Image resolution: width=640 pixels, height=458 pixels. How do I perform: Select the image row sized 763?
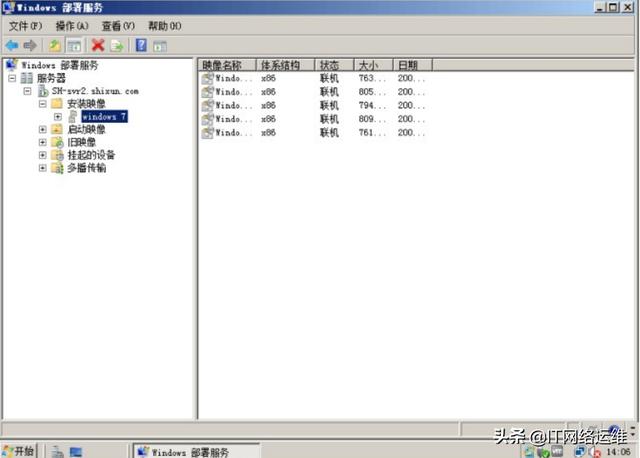[x=313, y=78]
